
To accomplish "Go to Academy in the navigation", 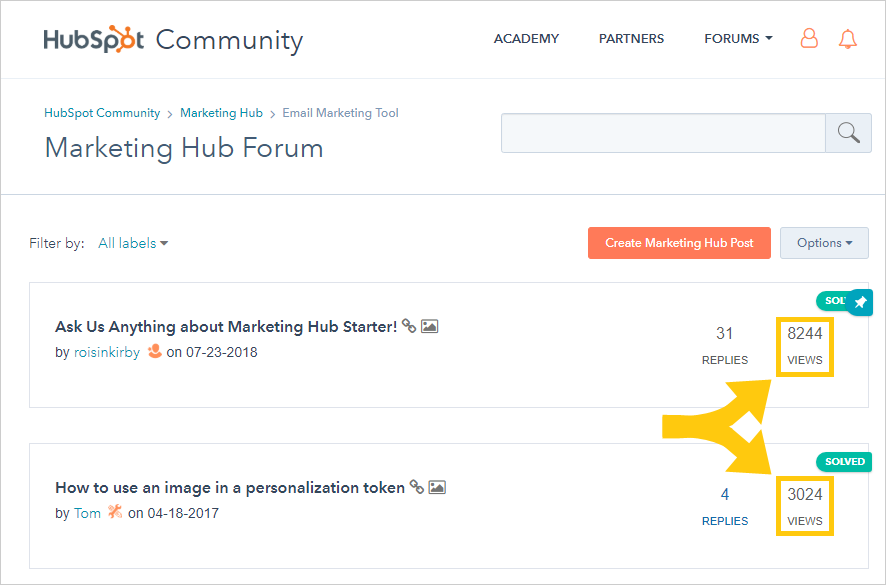I will (526, 39).
